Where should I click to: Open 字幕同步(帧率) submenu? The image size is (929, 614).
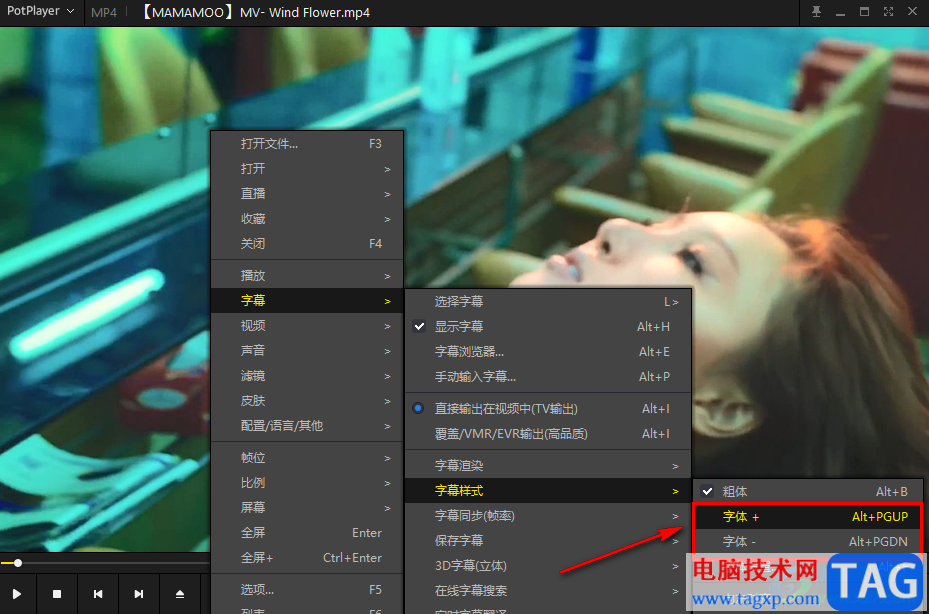pos(548,516)
